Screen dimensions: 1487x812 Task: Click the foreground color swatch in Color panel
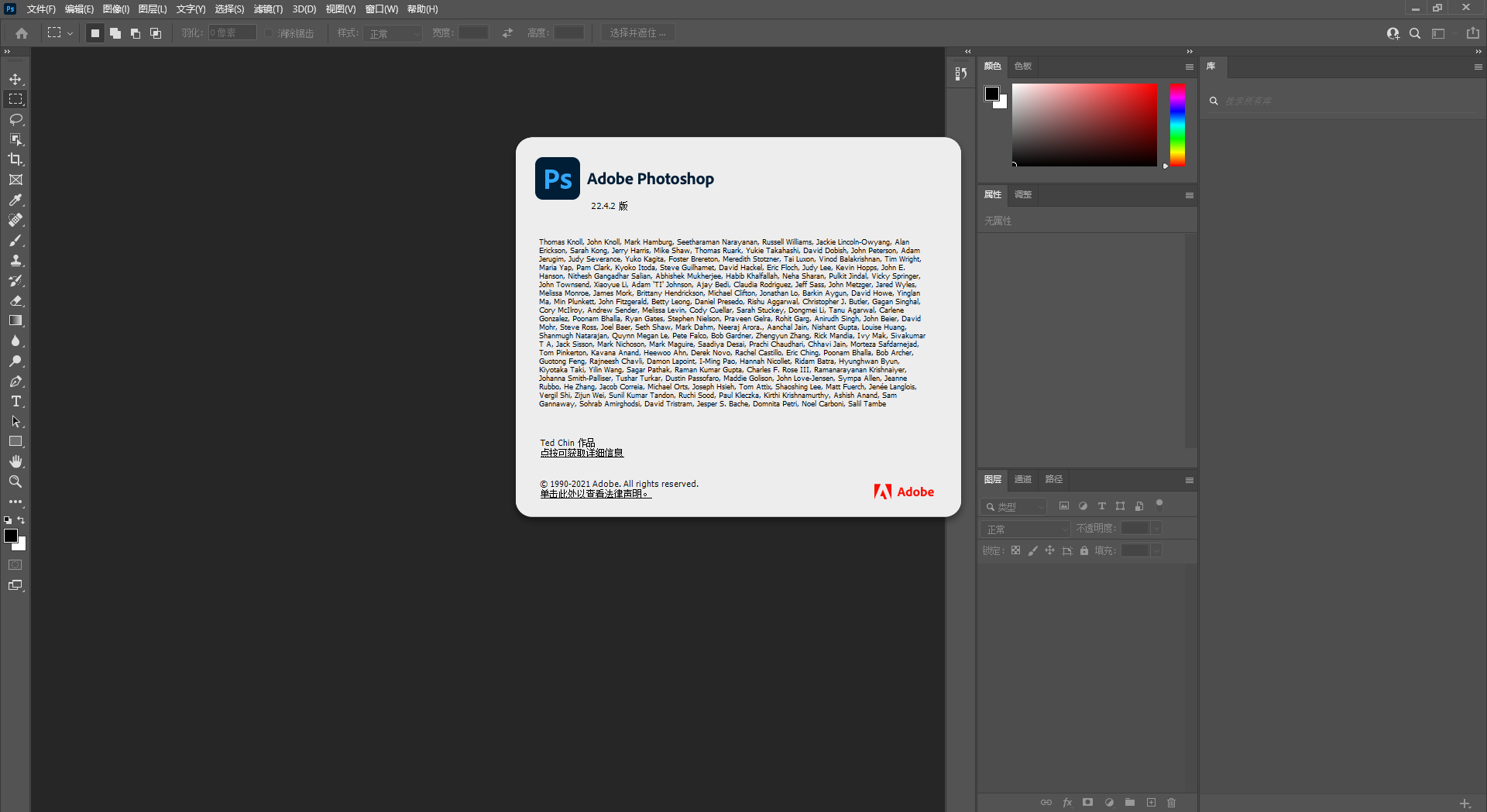click(992, 94)
